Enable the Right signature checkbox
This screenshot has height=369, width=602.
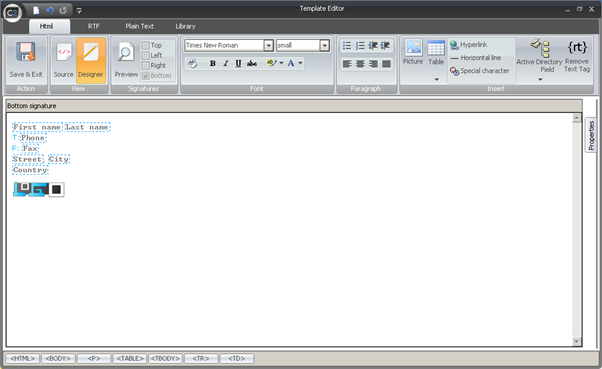click(146, 65)
